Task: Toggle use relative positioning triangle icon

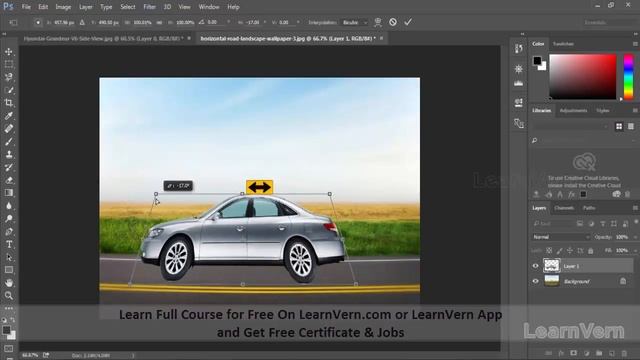Action: [x=82, y=22]
